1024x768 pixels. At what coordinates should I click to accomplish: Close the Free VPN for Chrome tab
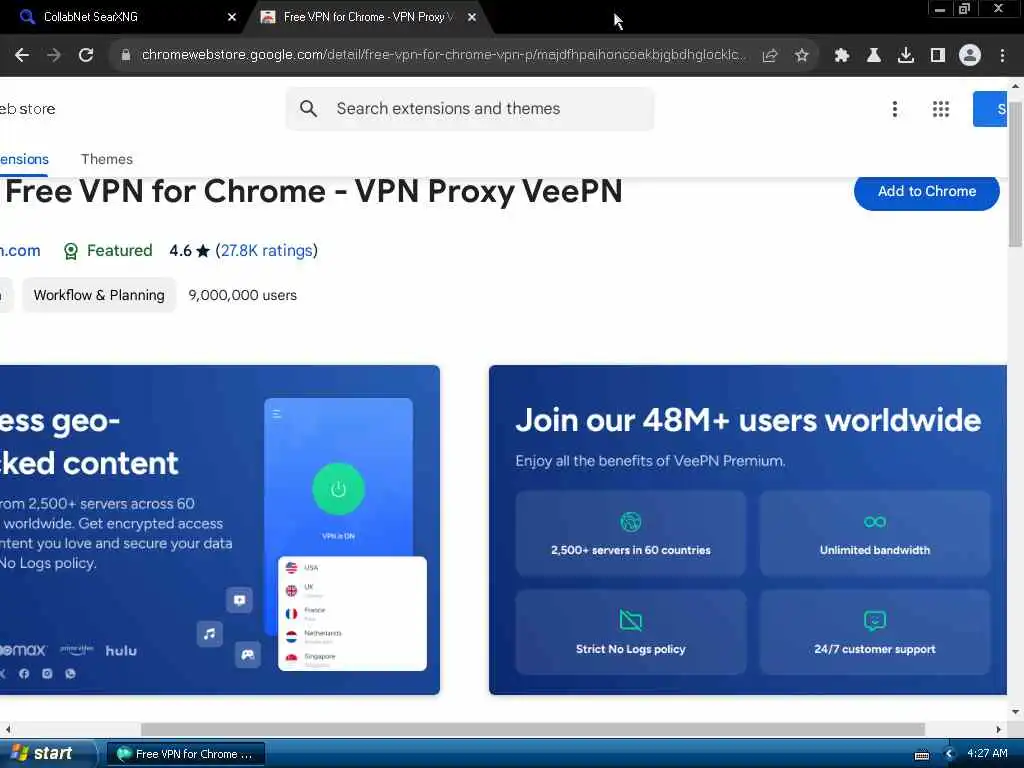coord(472,17)
